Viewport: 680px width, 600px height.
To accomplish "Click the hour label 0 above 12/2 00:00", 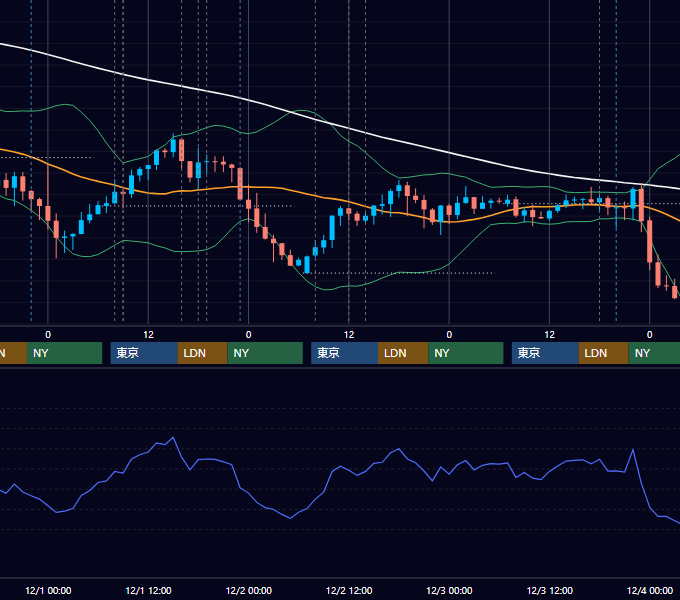I will click(x=248, y=335).
